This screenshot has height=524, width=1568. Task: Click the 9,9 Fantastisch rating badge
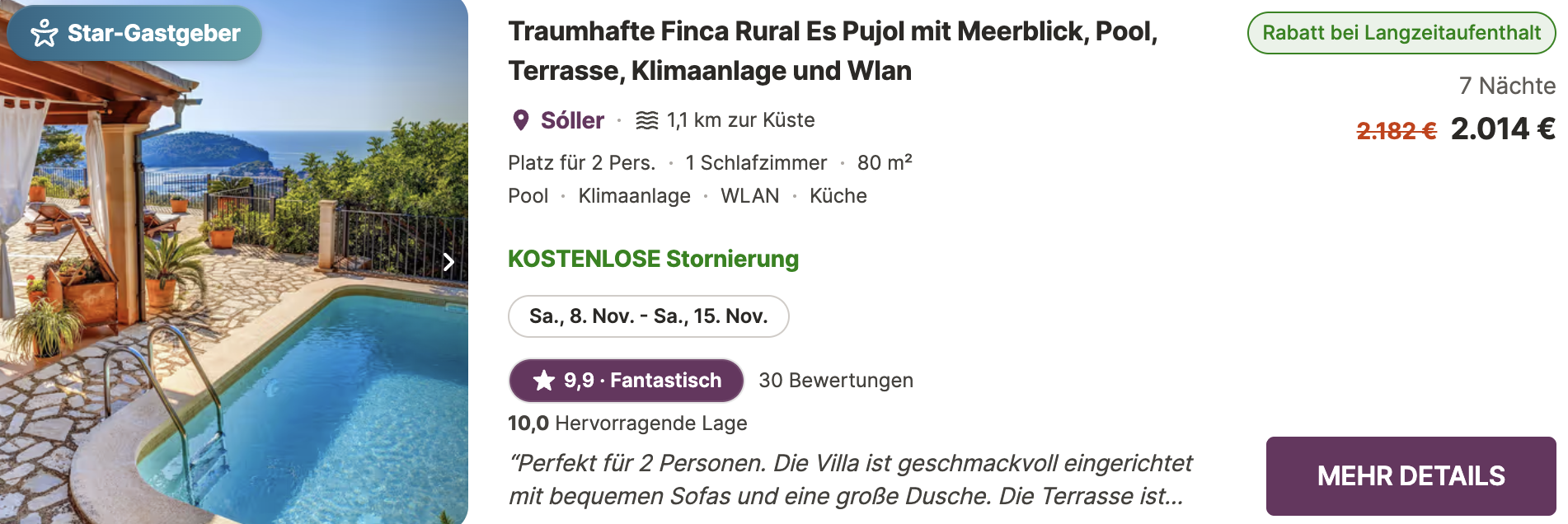627,381
